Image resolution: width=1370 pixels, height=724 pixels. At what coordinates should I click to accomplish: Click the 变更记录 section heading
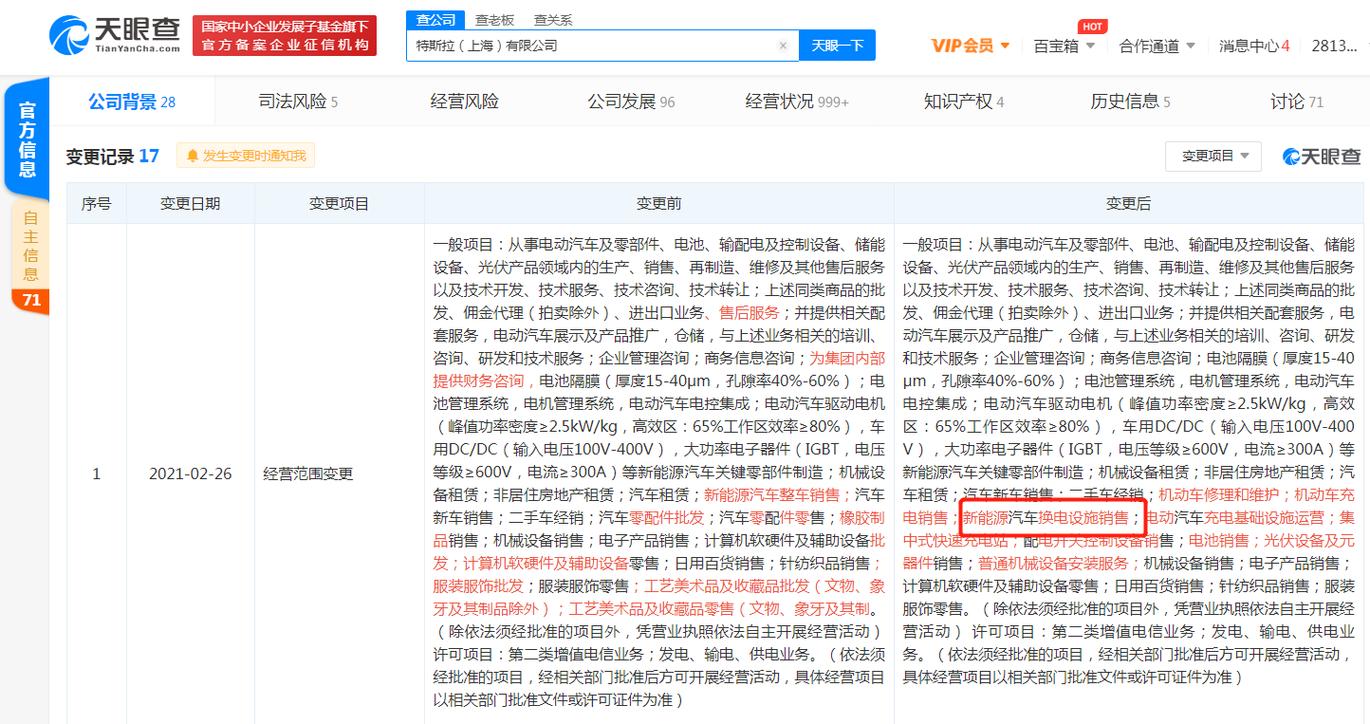click(x=113, y=156)
